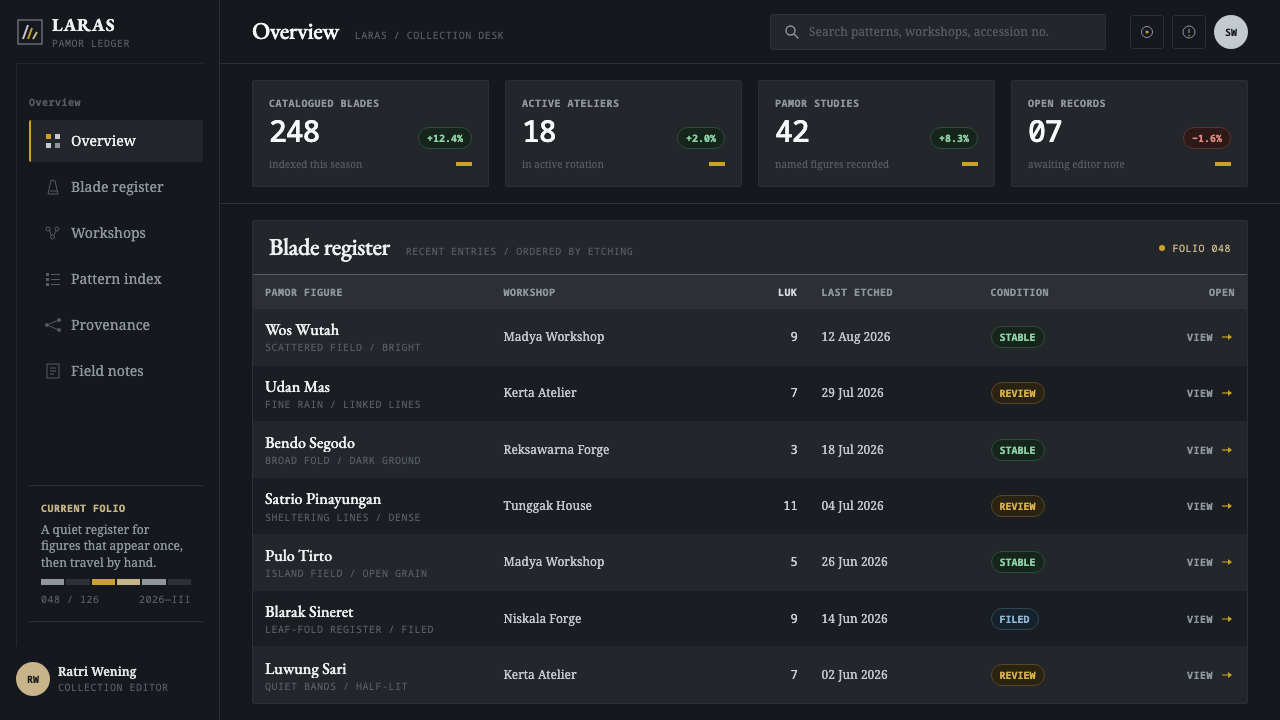Open the Pamor Studies stat card

click(x=876, y=133)
